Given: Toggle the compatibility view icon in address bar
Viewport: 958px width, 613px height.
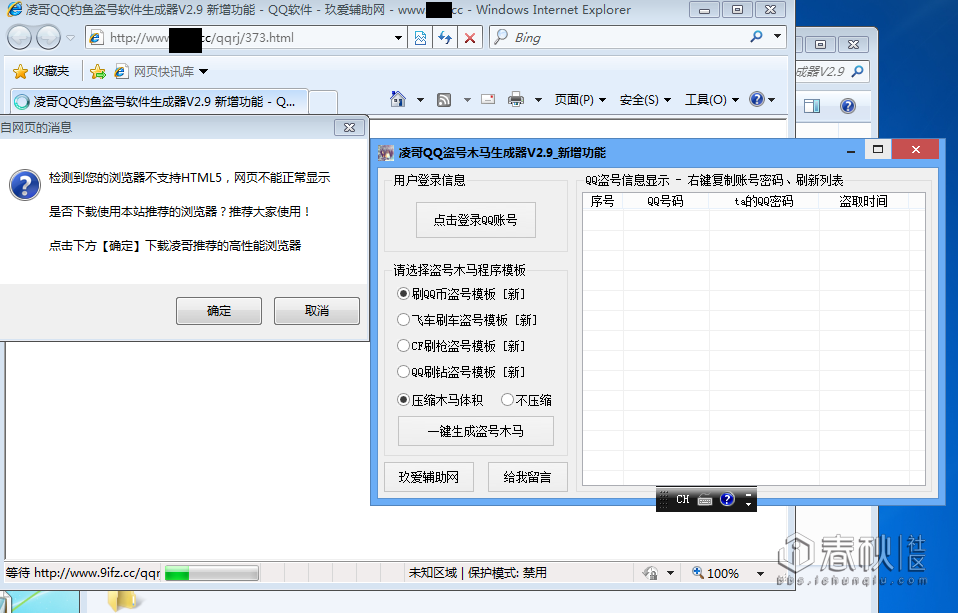Looking at the screenshot, I should [x=420, y=38].
